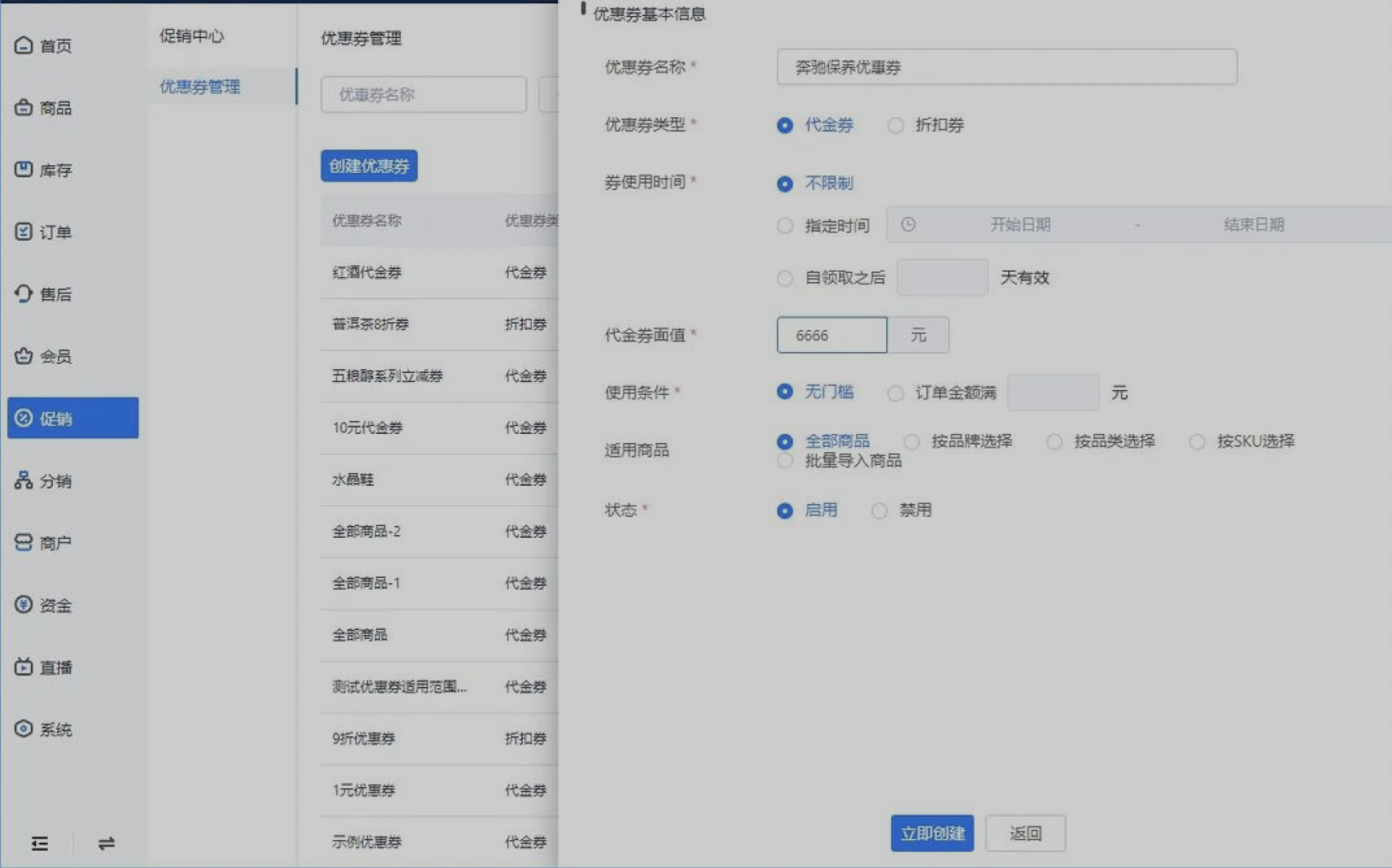The image size is (1392, 868).
Task: Select the 代金券 coupon type radio
Action: click(785, 125)
